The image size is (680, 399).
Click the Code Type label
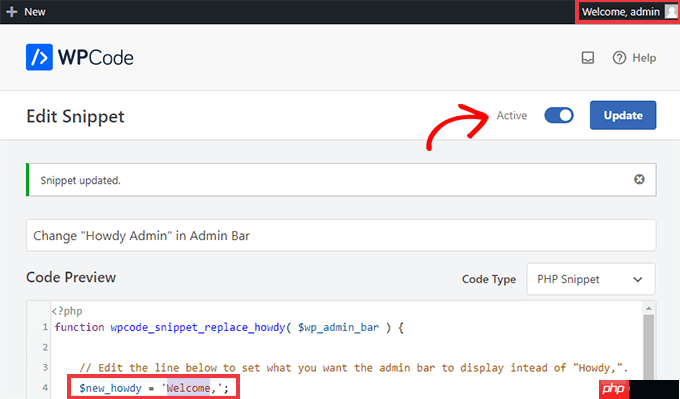pyautogui.click(x=489, y=279)
